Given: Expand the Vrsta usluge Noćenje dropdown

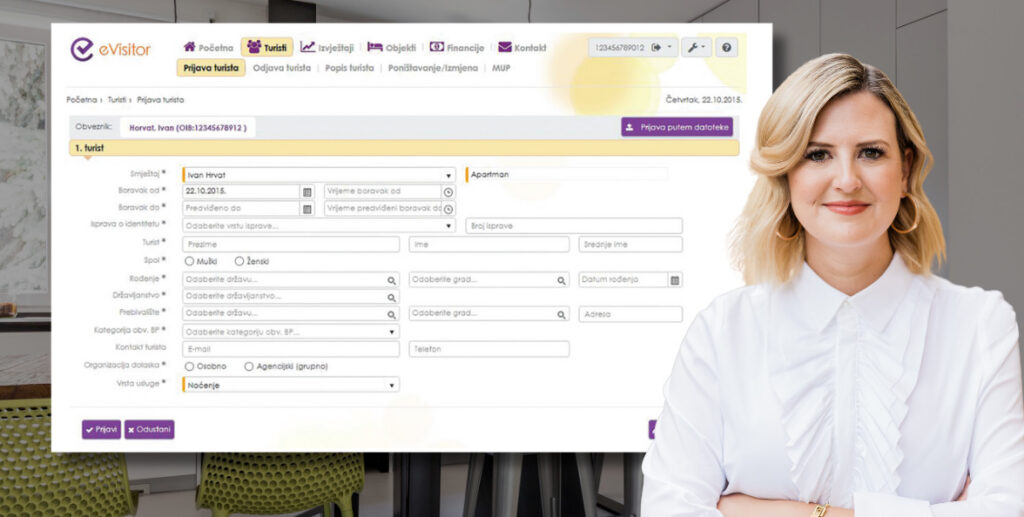Looking at the screenshot, I should pos(391,384).
